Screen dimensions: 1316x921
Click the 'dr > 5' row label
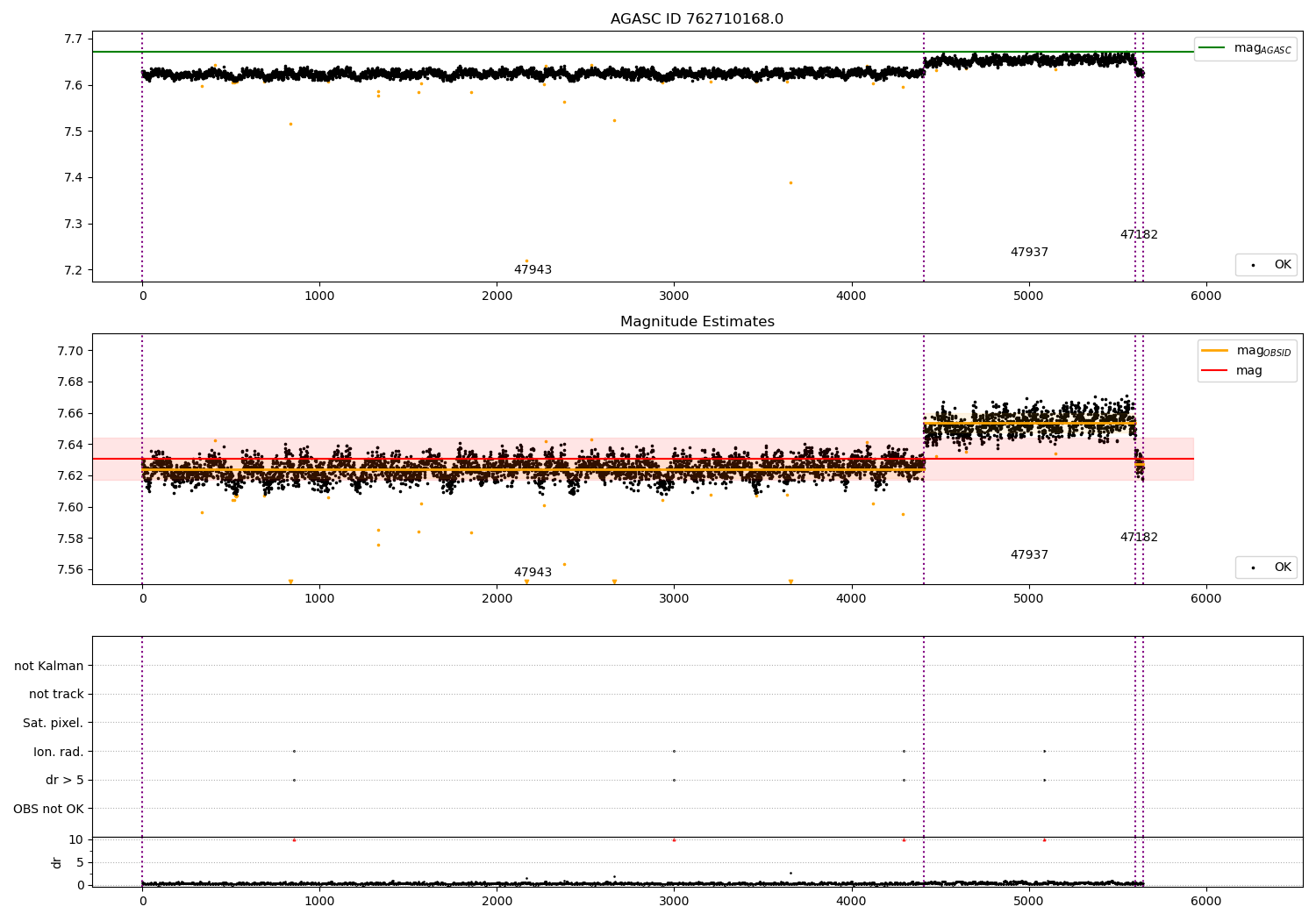point(65,780)
